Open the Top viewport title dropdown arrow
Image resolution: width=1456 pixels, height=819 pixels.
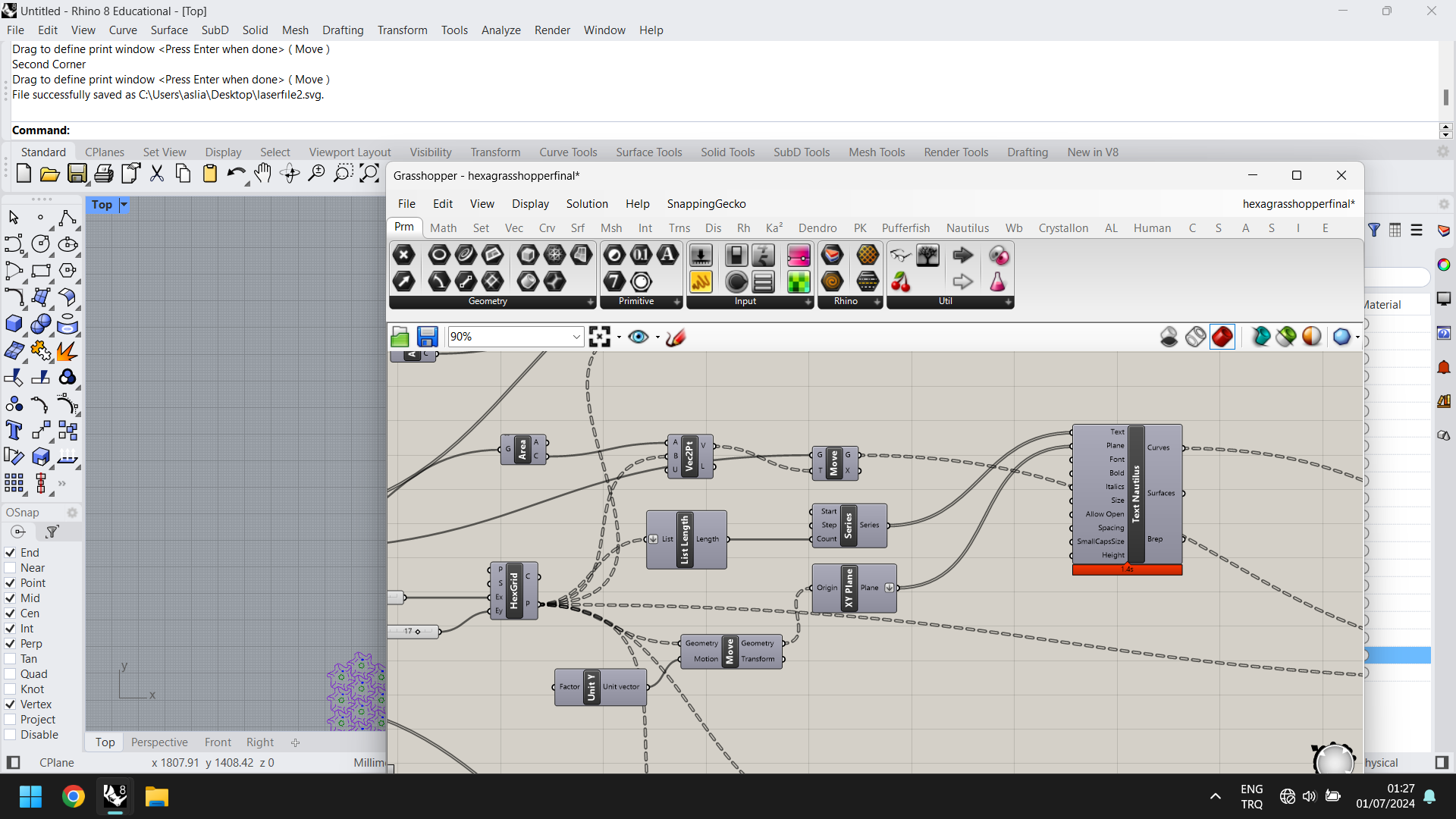click(x=124, y=205)
